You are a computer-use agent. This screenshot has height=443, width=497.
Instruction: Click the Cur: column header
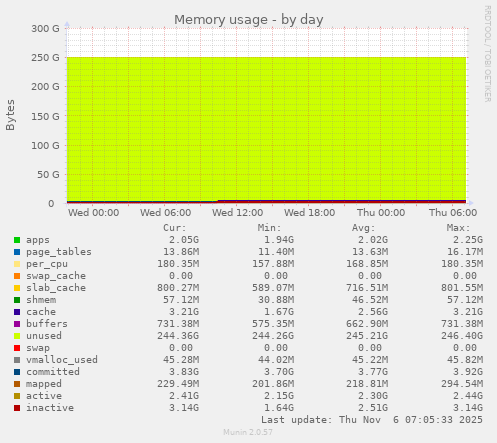(x=175, y=228)
